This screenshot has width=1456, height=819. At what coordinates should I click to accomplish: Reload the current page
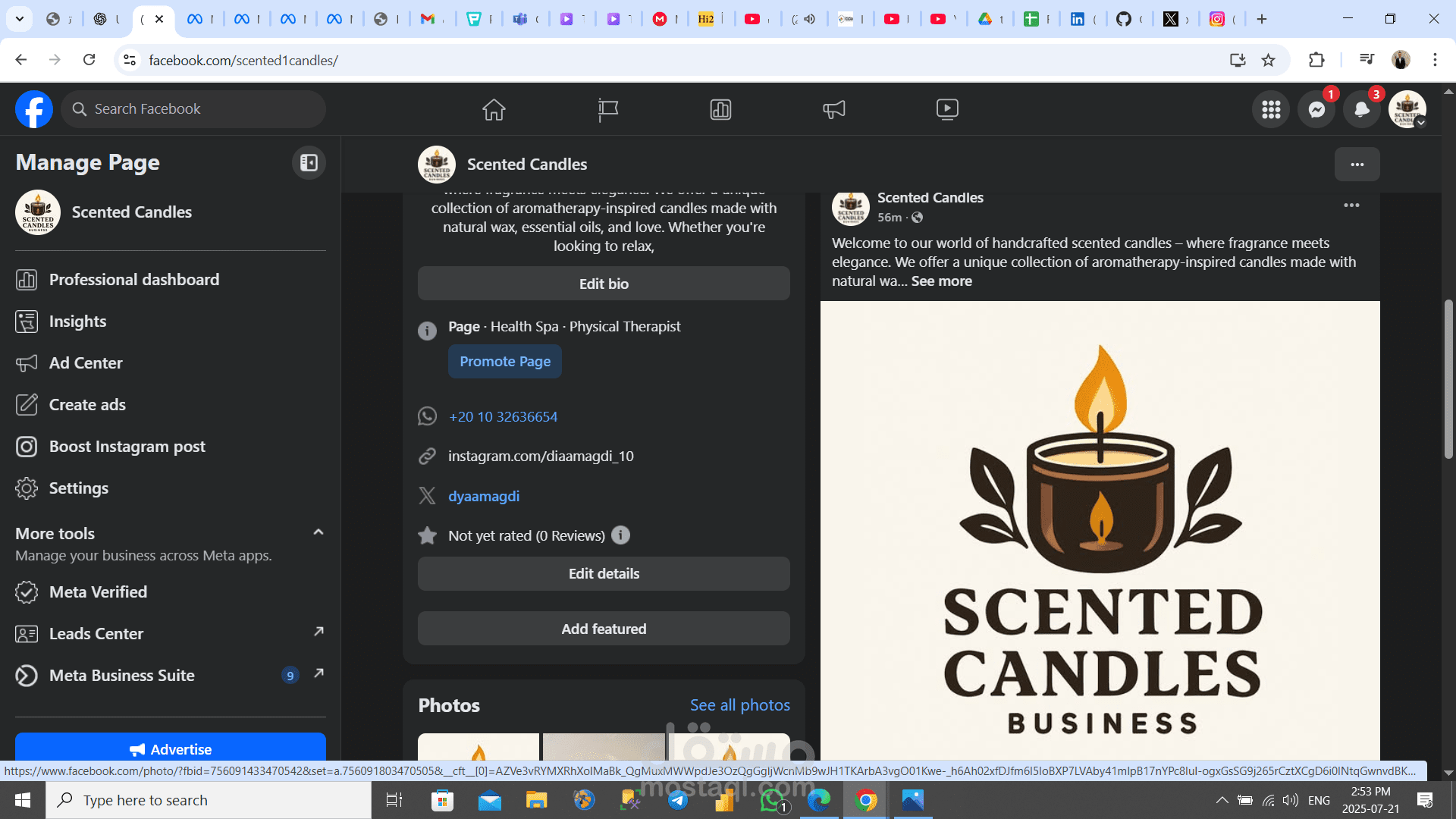pyautogui.click(x=89, y=60)
